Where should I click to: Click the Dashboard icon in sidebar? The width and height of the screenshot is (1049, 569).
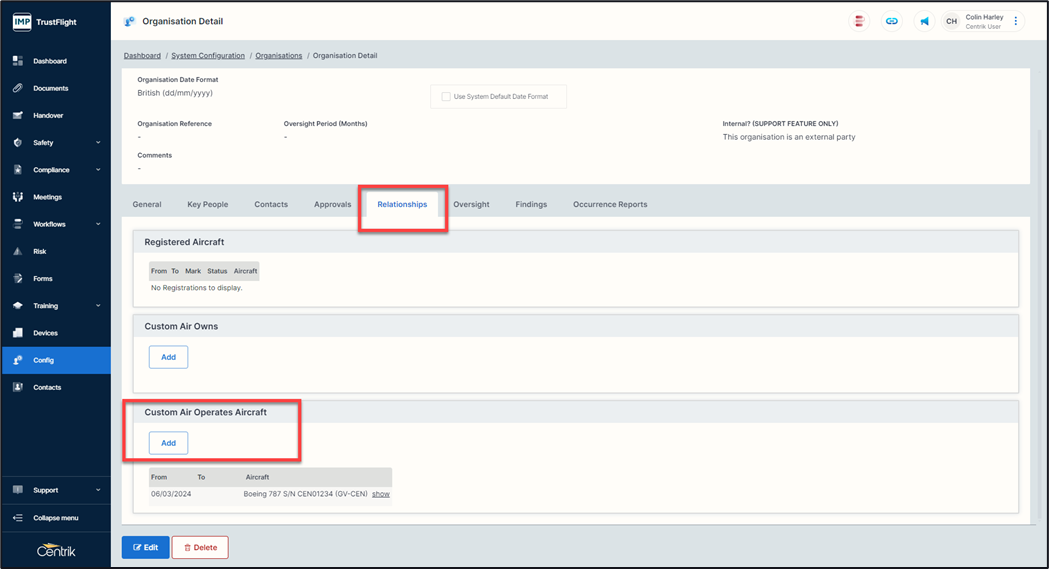[18, 61]
